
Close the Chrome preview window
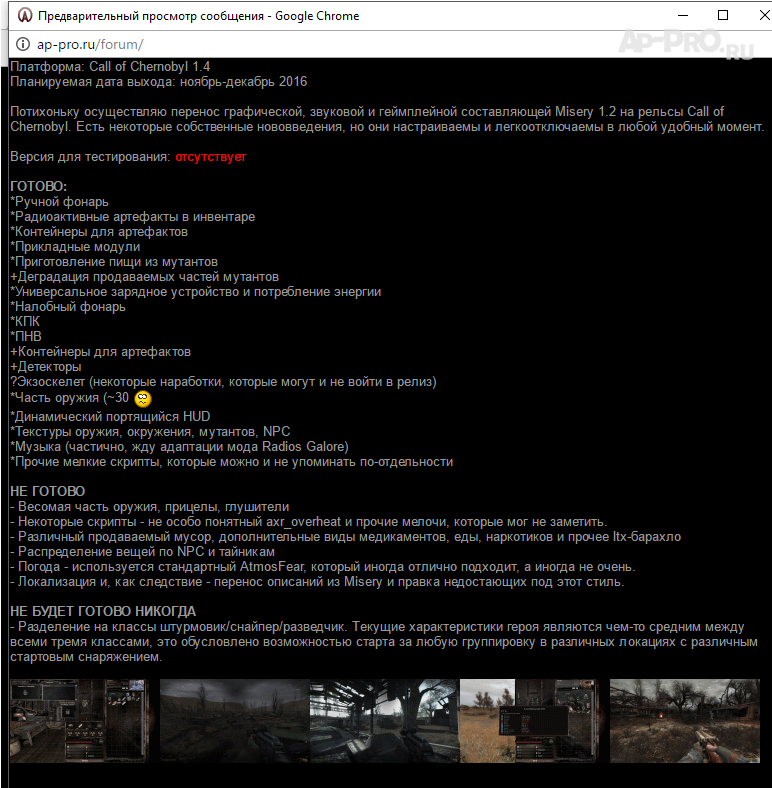(x=764, y=16)
